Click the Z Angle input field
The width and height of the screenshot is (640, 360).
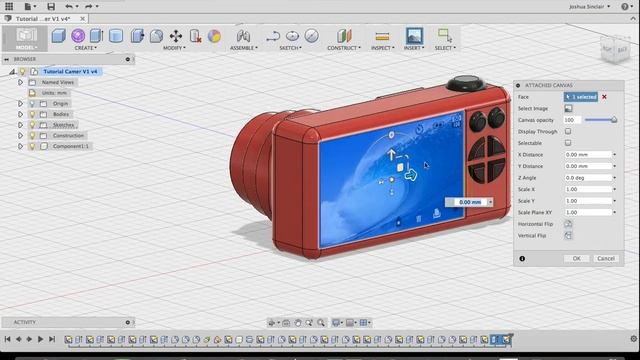[588, 178]
